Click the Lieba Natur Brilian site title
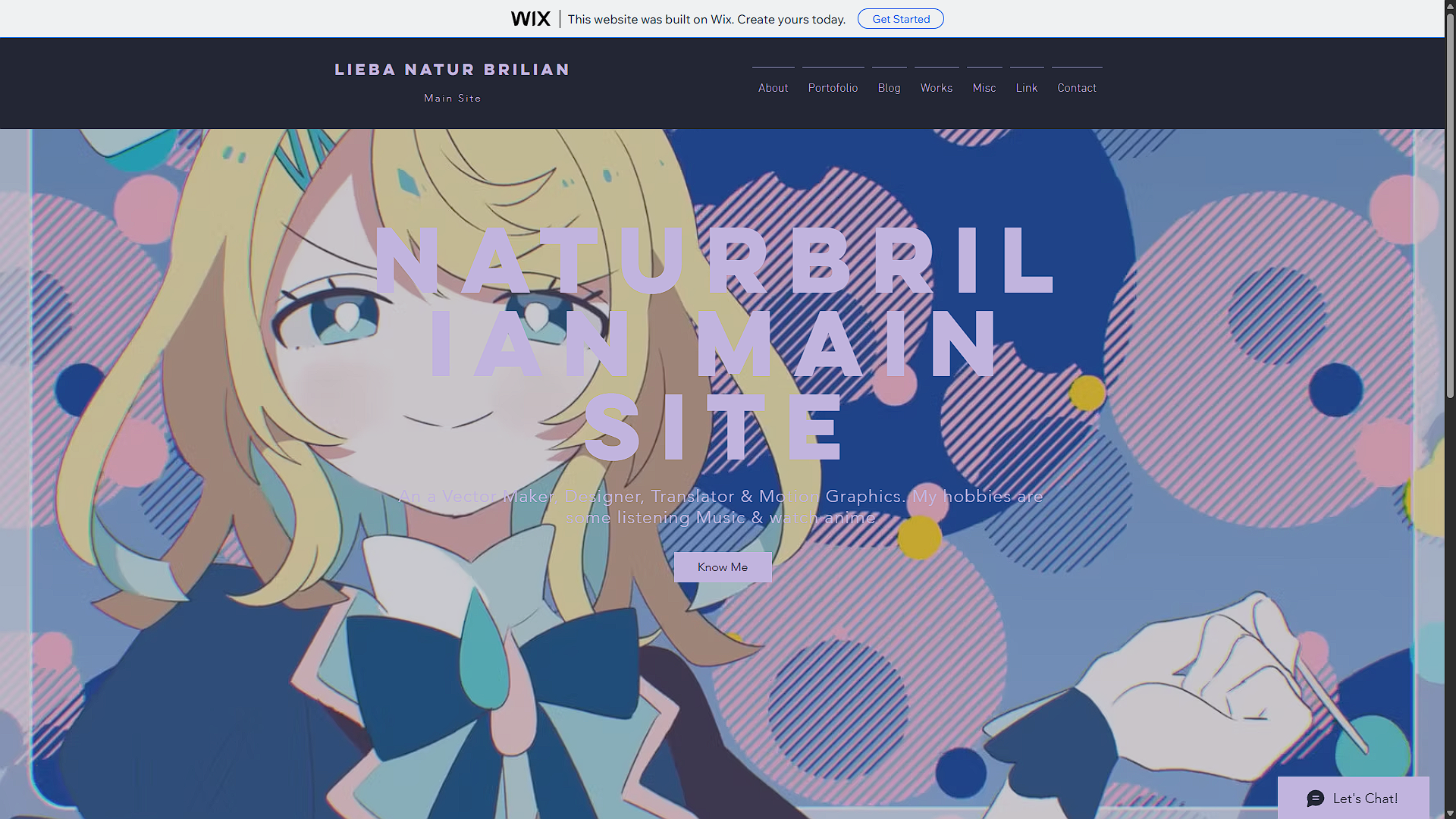The width and height of the screenshot is (1456, 819). click(x=452, y=70)
